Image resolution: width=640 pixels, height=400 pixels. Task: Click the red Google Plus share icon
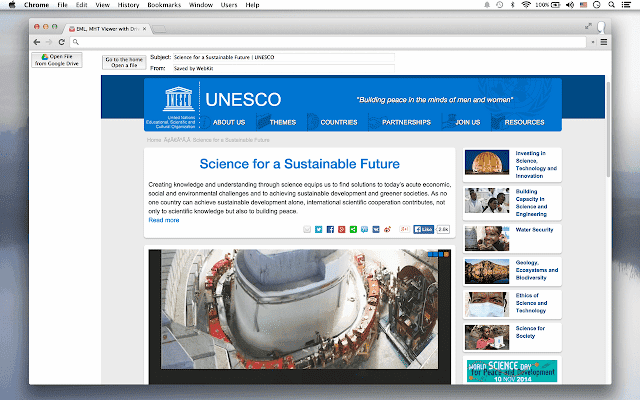pos(341,229)
